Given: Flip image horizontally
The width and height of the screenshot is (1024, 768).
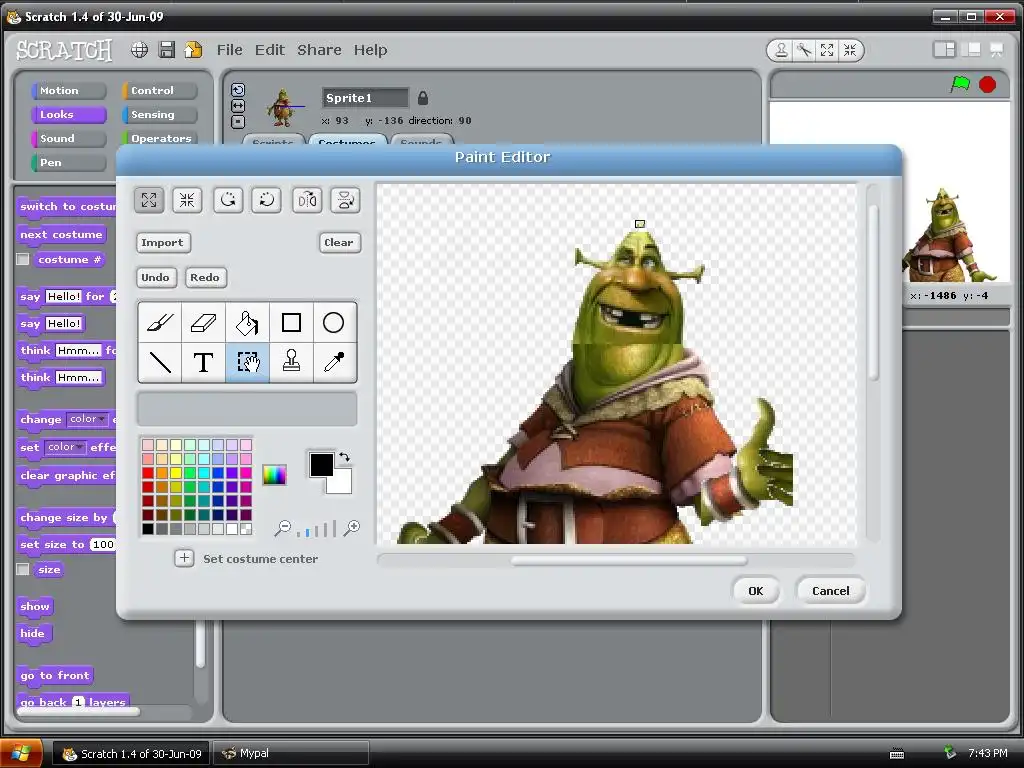Looking at the screenshot, I should coord(307,200).
